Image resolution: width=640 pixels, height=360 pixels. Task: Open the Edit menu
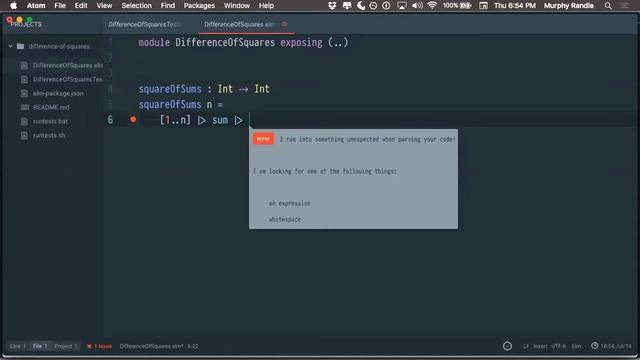[x=81, y=6]
